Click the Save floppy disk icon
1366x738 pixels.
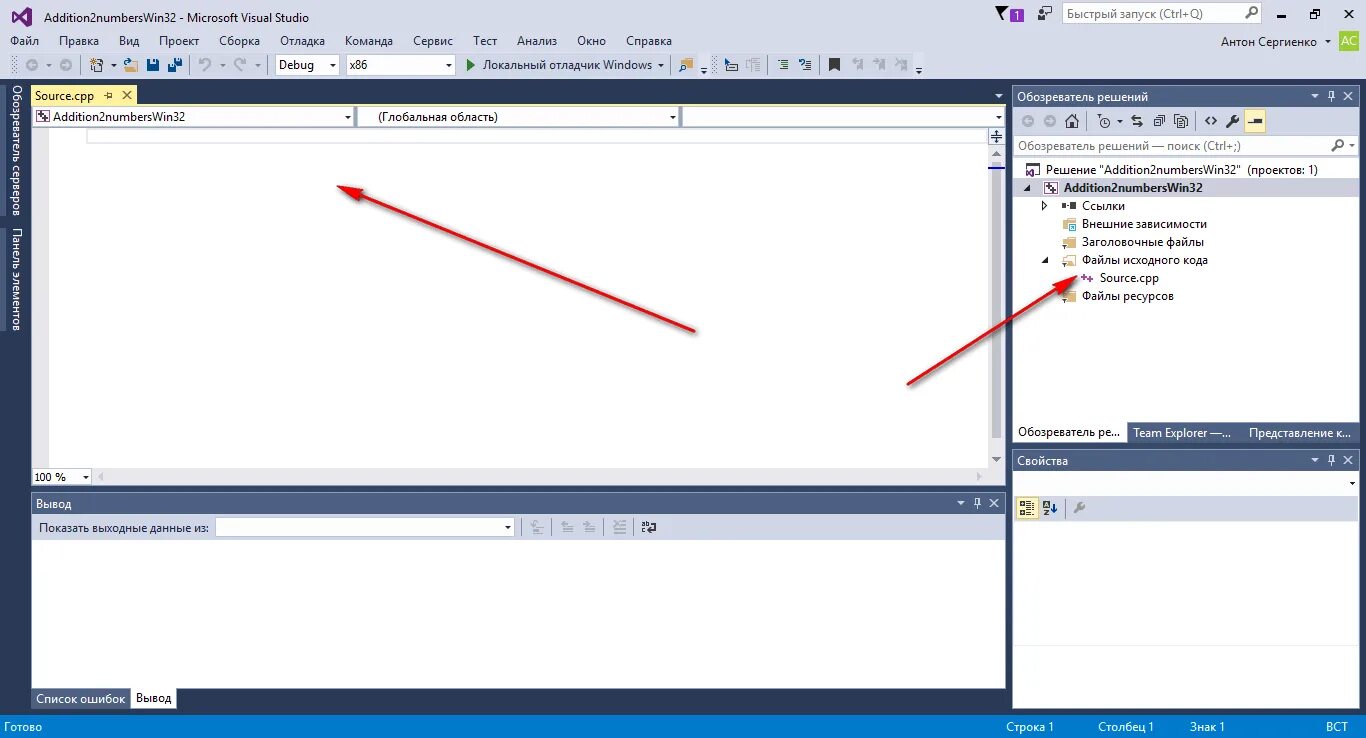[153, 65]
